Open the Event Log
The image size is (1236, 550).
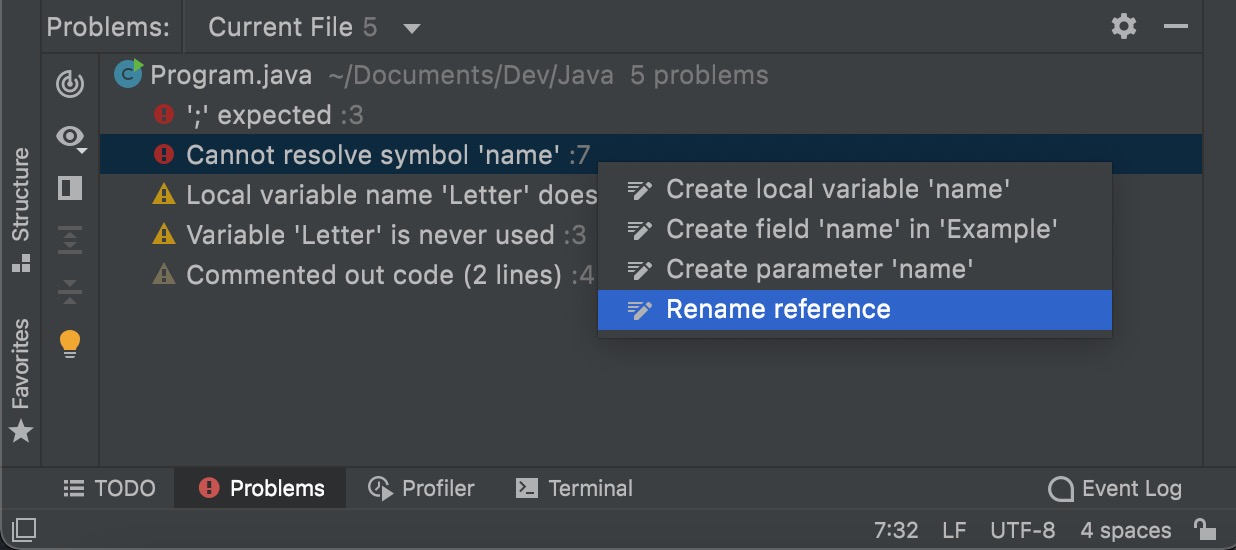(1115, 489)
